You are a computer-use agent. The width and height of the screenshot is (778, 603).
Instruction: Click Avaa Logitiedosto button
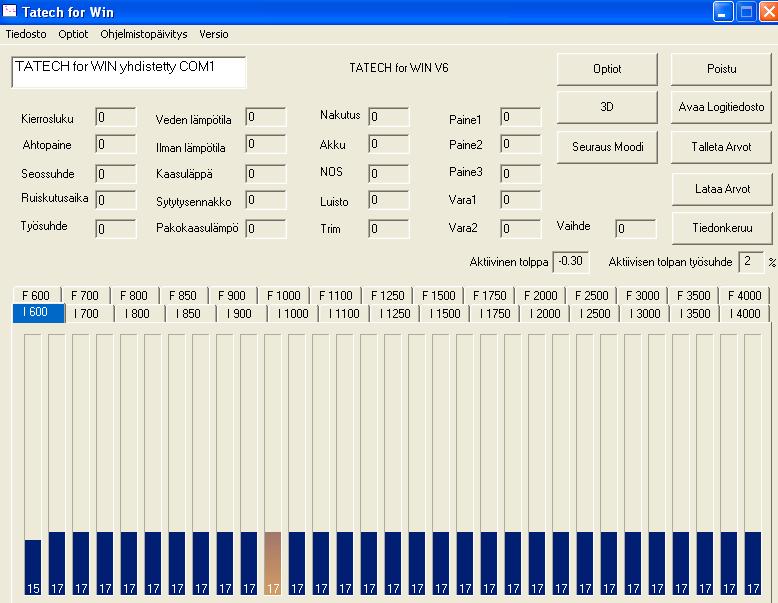point(721,107)
